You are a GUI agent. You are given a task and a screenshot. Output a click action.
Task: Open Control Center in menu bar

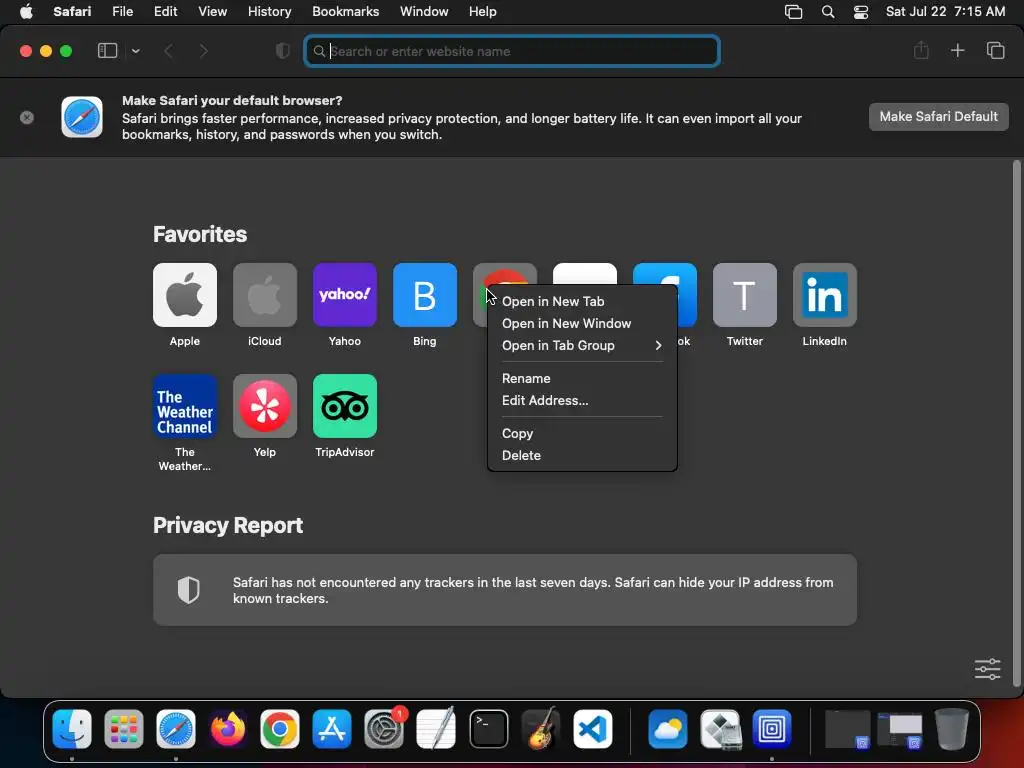[861, 12]
